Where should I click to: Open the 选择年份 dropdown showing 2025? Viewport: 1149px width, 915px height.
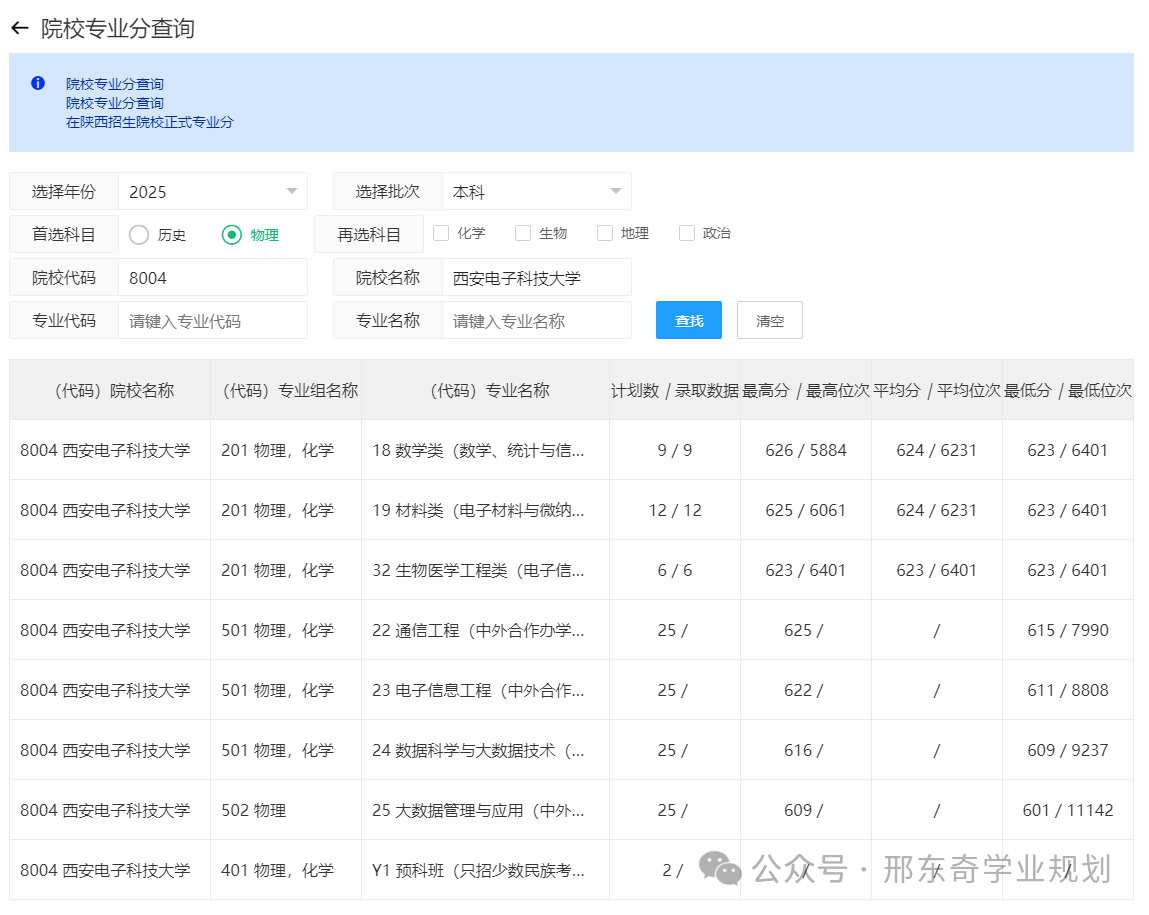pos(212,191)
